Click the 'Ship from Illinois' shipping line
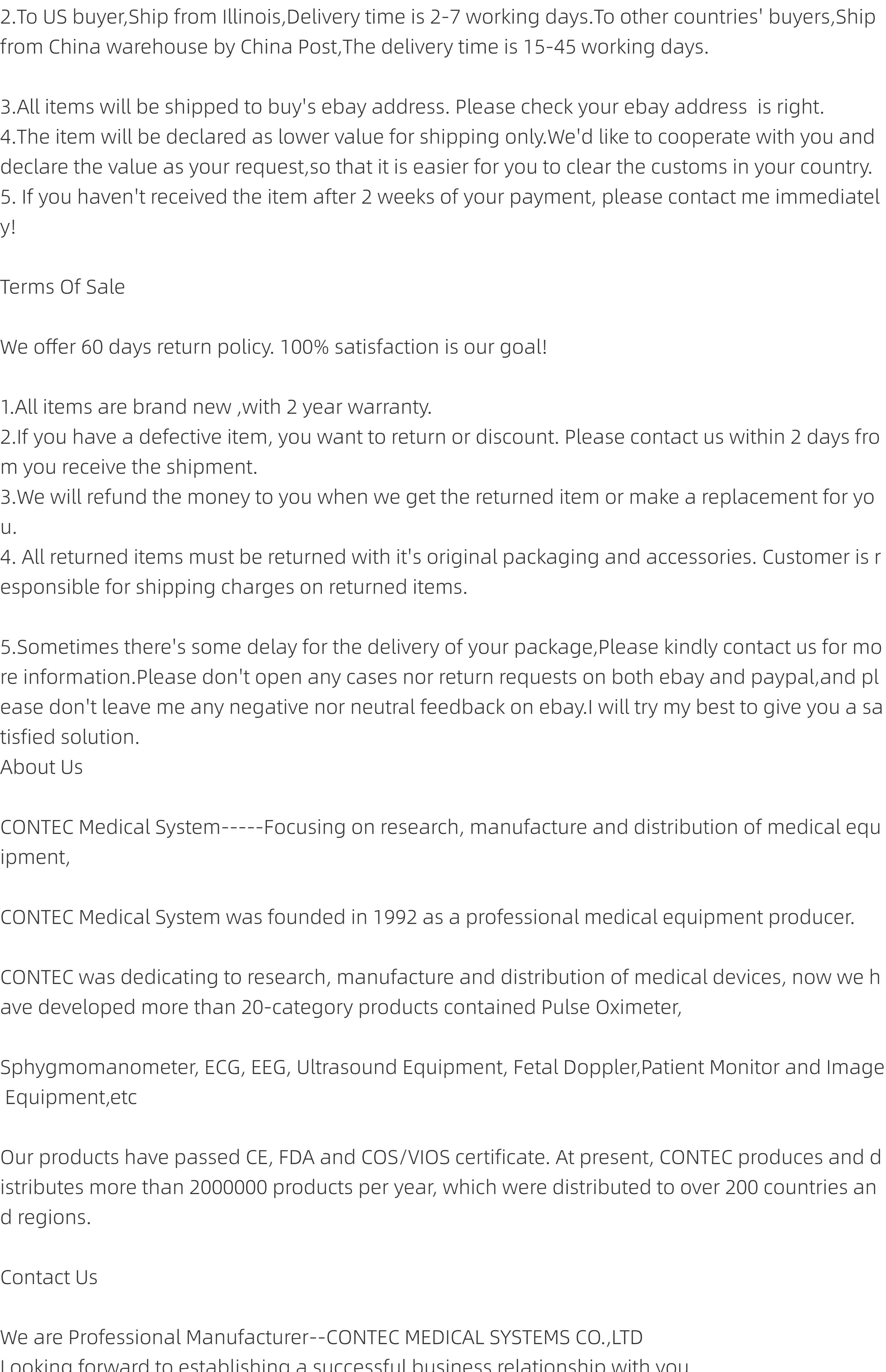886x1372 pixels. tap(438, 17)
